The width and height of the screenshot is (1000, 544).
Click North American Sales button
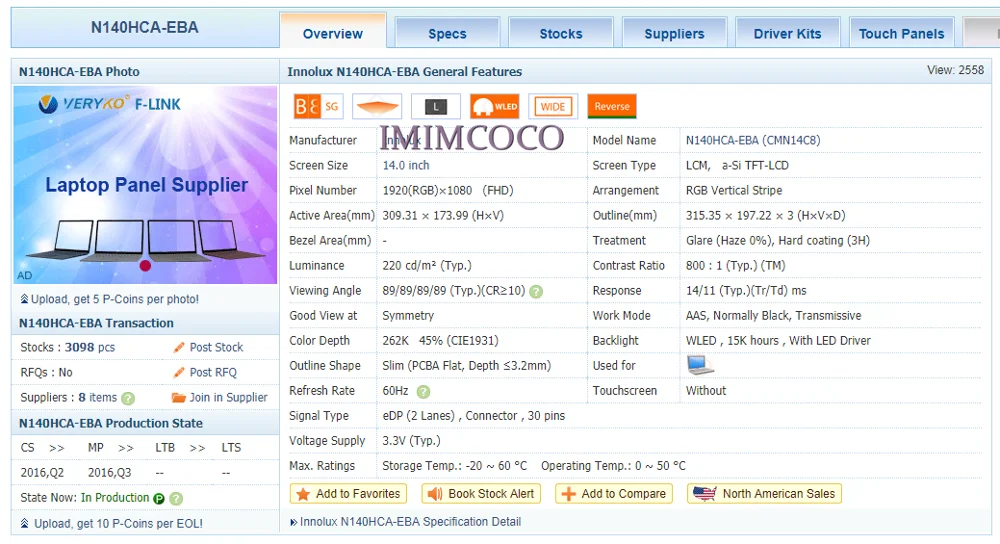[x=764, y=494]
